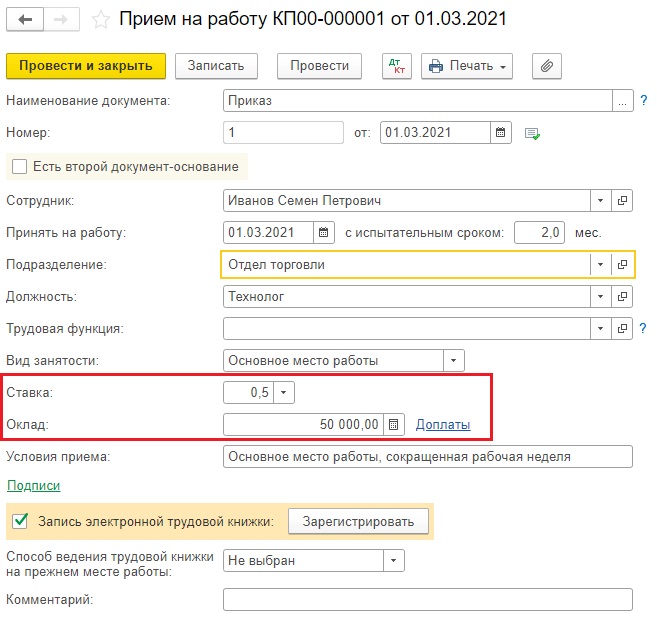
Task: Open calendar for Принять на работу date
Action: pos(323,232)
